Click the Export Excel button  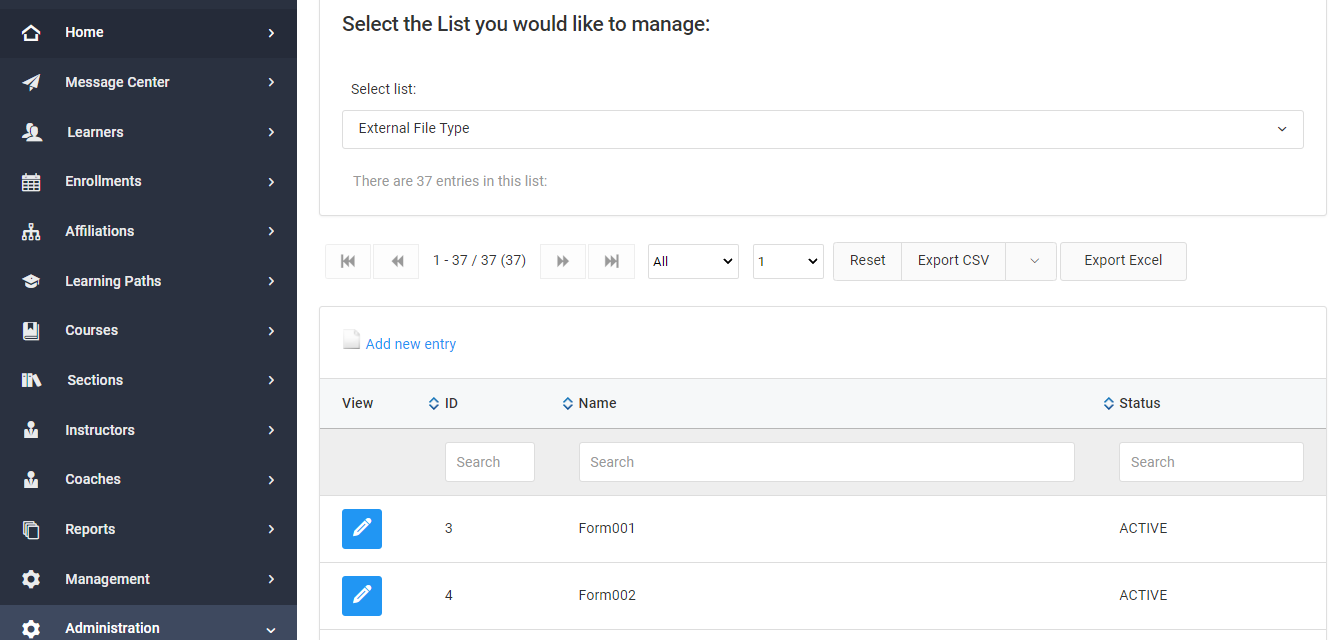pyautogui.click(x=1123, y=261)
